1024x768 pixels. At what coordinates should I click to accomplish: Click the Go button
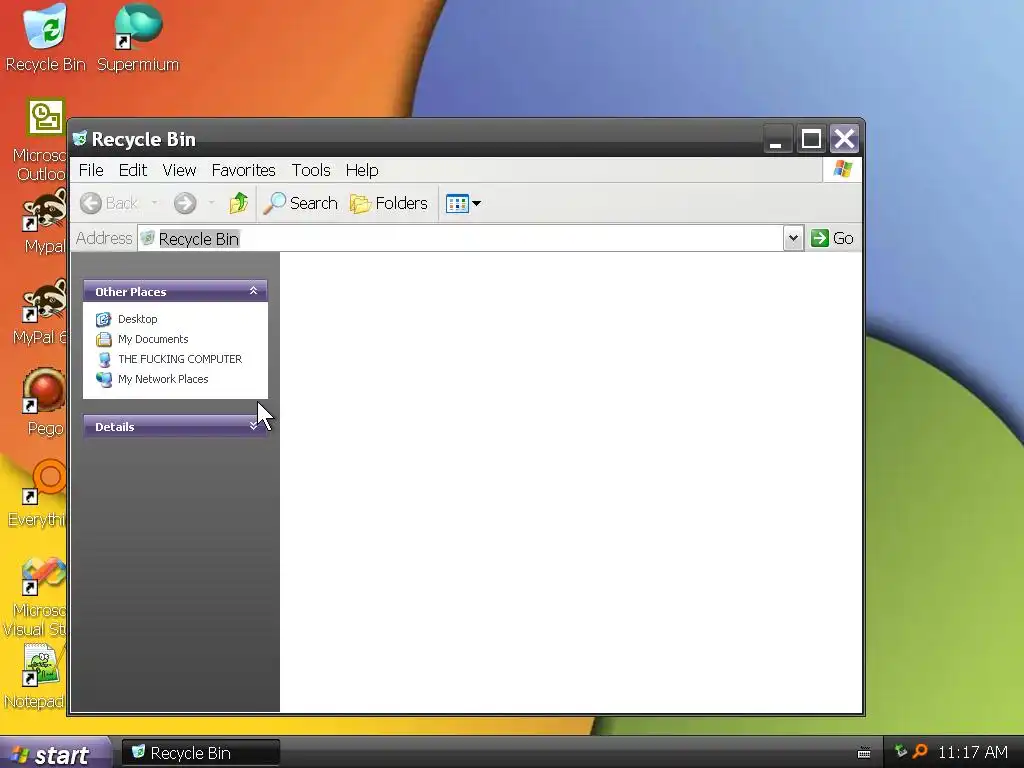(832, 238)
